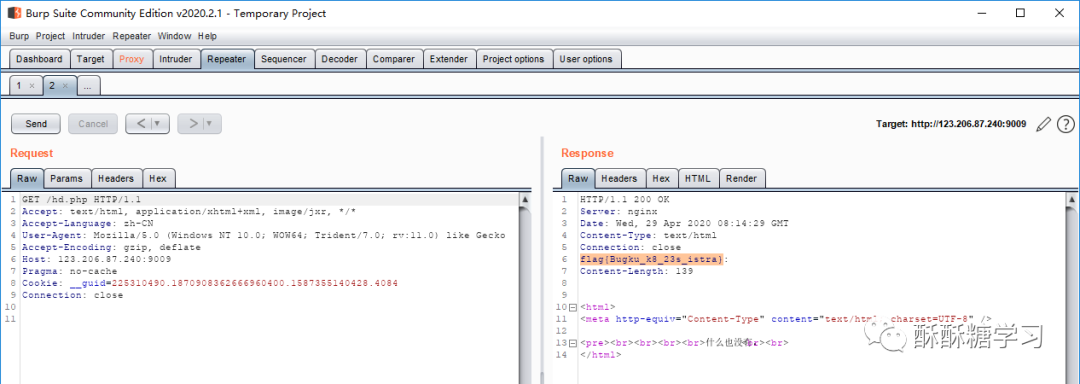Click the Target address label
1080x384 pixels.
coord(951,124)
